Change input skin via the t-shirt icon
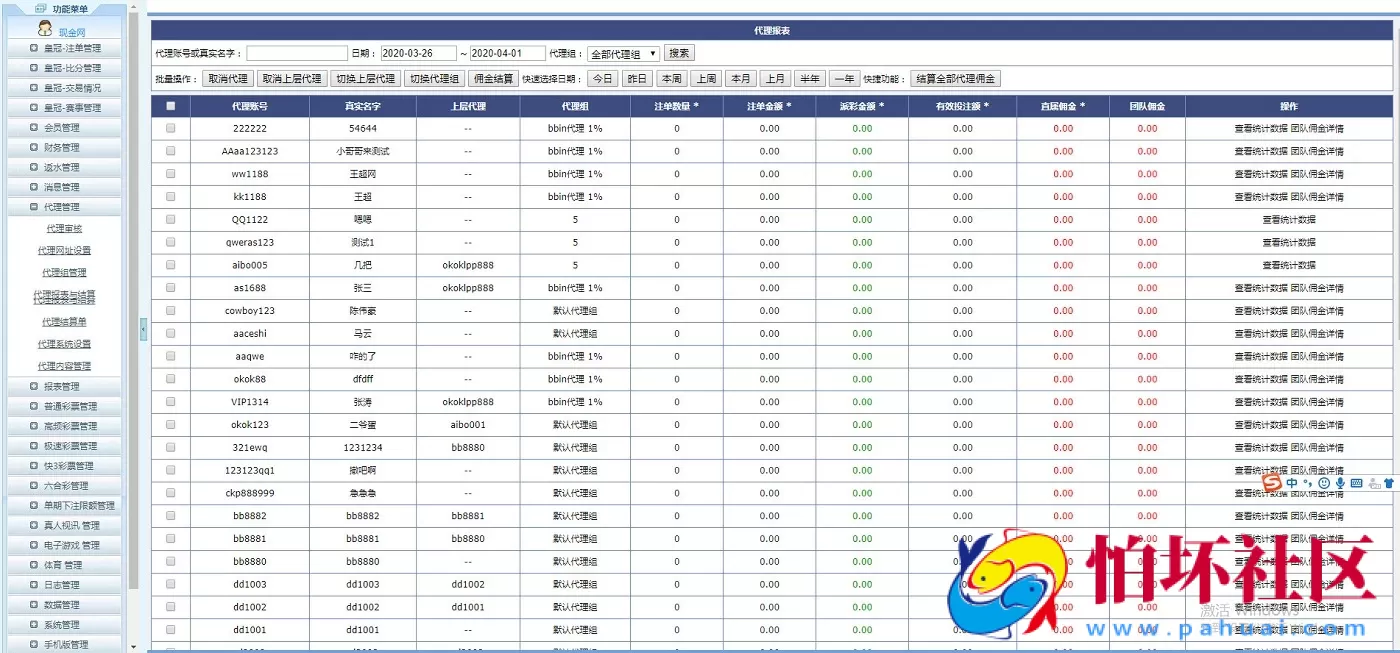Screen dimensions: 1400x653 coord(1390,483)
